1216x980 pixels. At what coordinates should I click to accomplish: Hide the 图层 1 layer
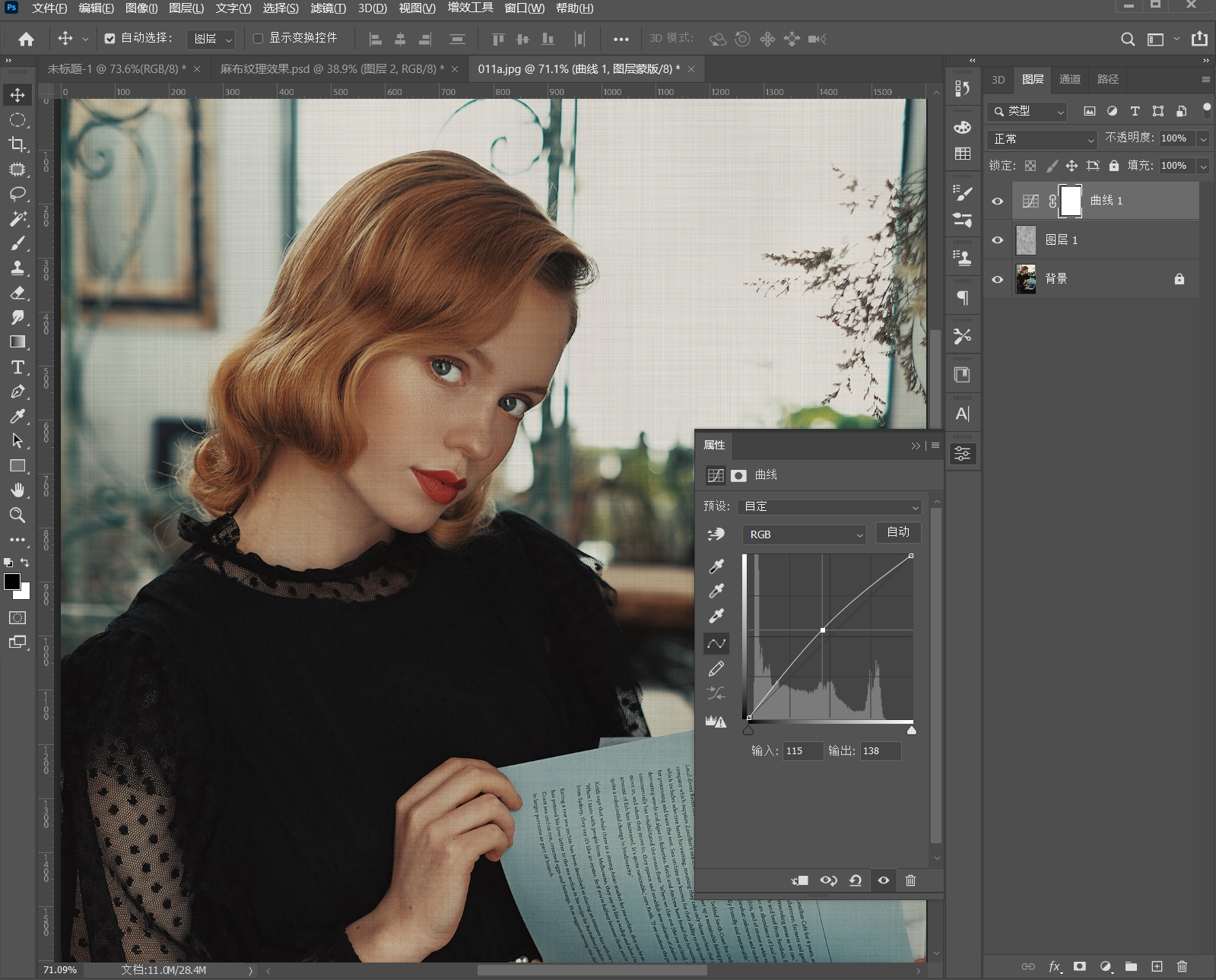pyautogui.click(x=998, y=240)
